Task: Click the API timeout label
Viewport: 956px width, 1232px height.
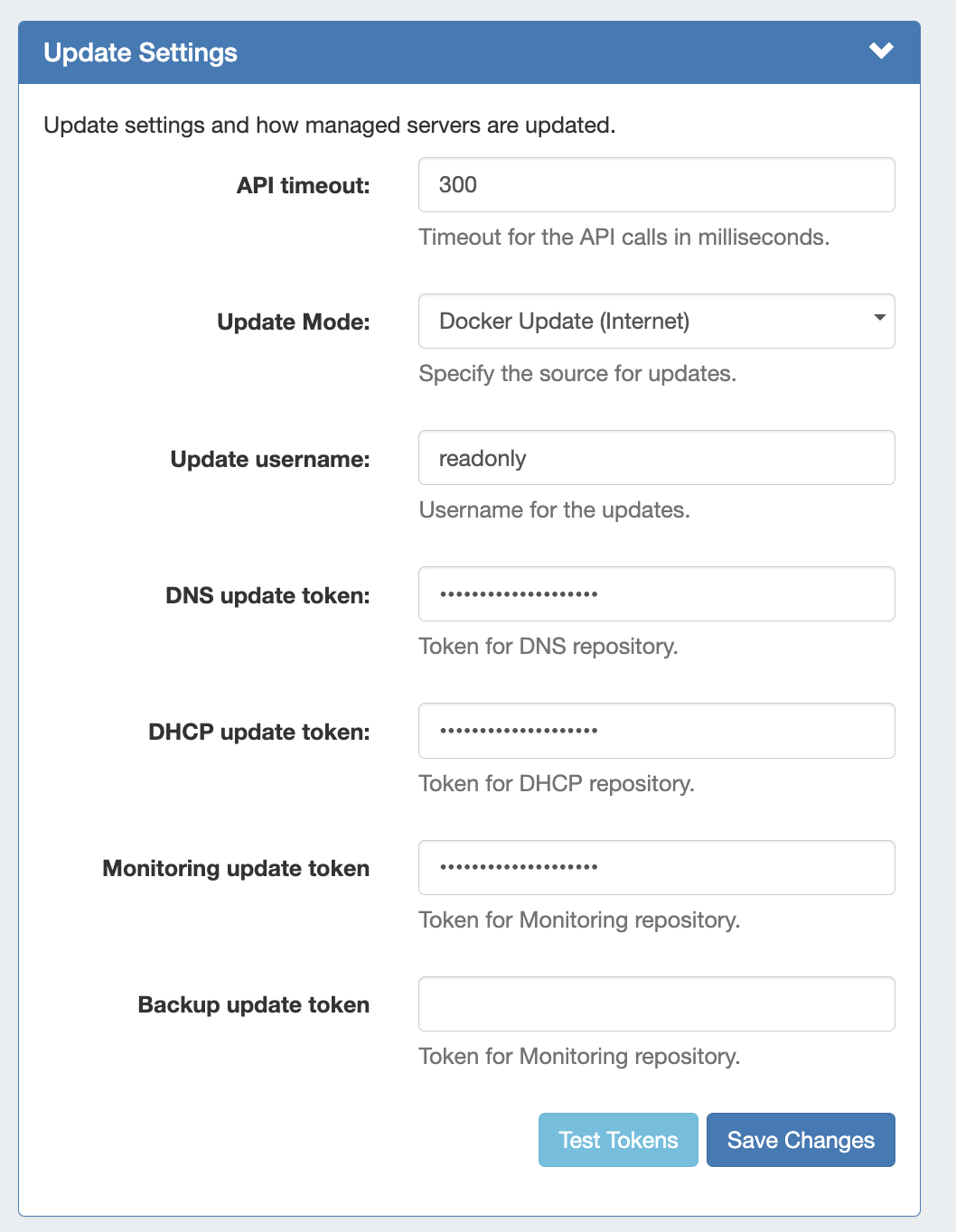Action: pos(303,186)
